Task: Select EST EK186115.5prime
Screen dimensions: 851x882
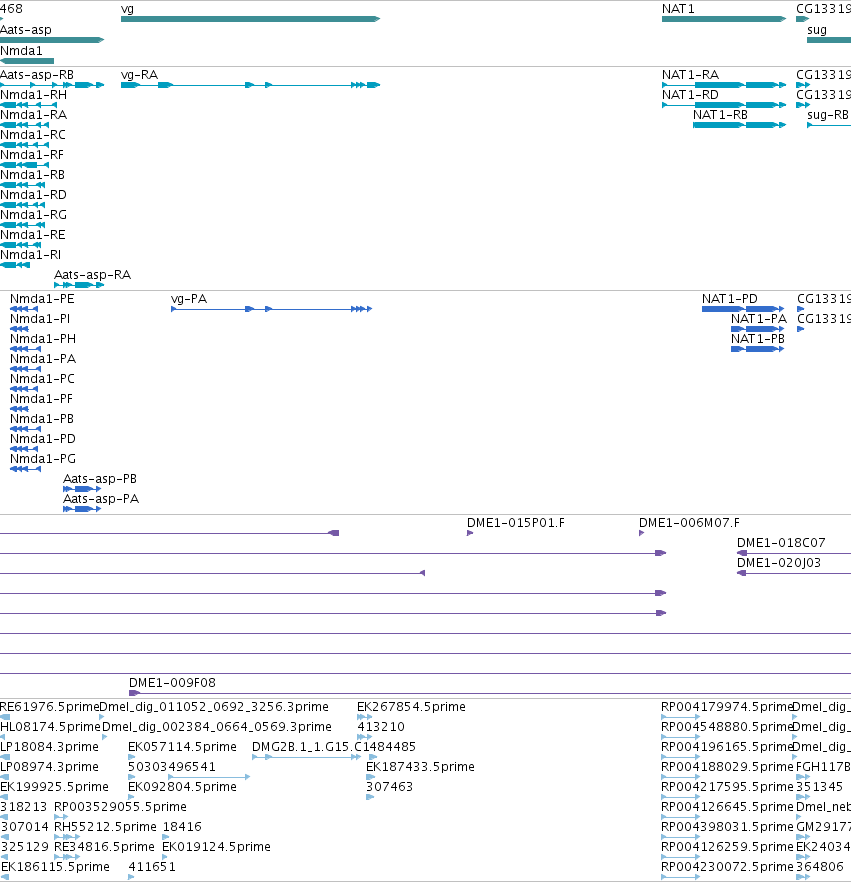Action: coord(55,867)
